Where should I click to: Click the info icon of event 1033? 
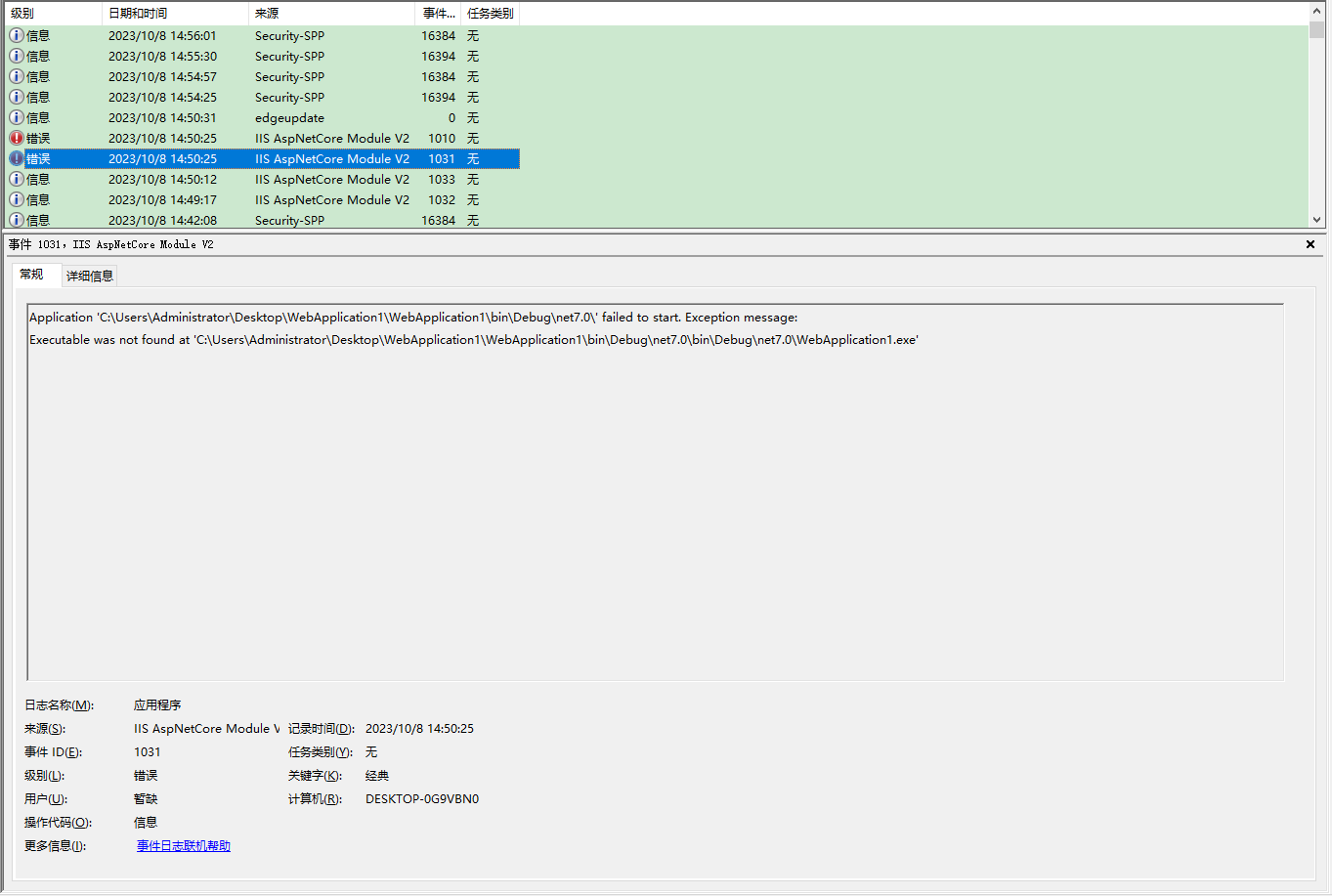(17, 179)
